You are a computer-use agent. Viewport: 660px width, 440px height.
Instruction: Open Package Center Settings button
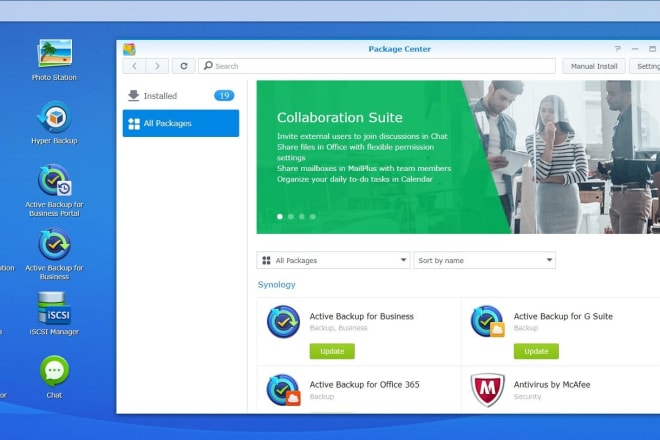646,66
